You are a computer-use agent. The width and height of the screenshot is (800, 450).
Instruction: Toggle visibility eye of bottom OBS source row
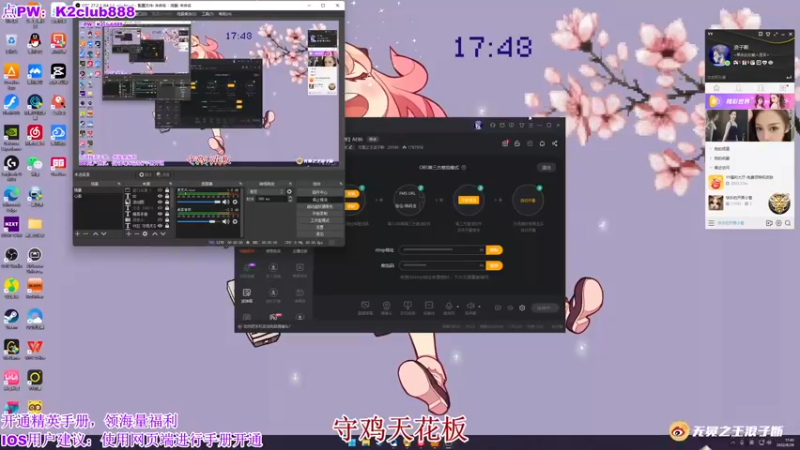click(x=160, y=226)
